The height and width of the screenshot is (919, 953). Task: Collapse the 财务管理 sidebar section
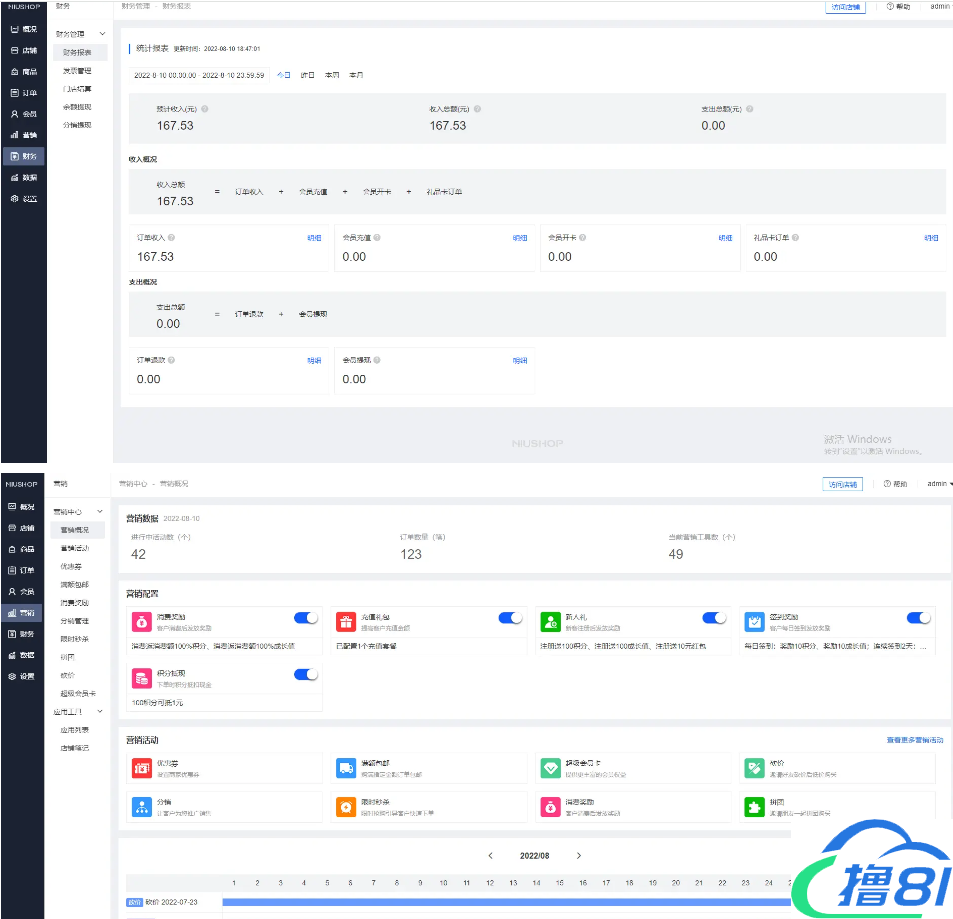102,34
